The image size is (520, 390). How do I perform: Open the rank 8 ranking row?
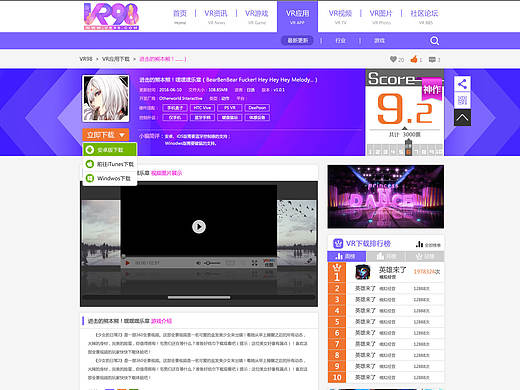coord(386,355)
